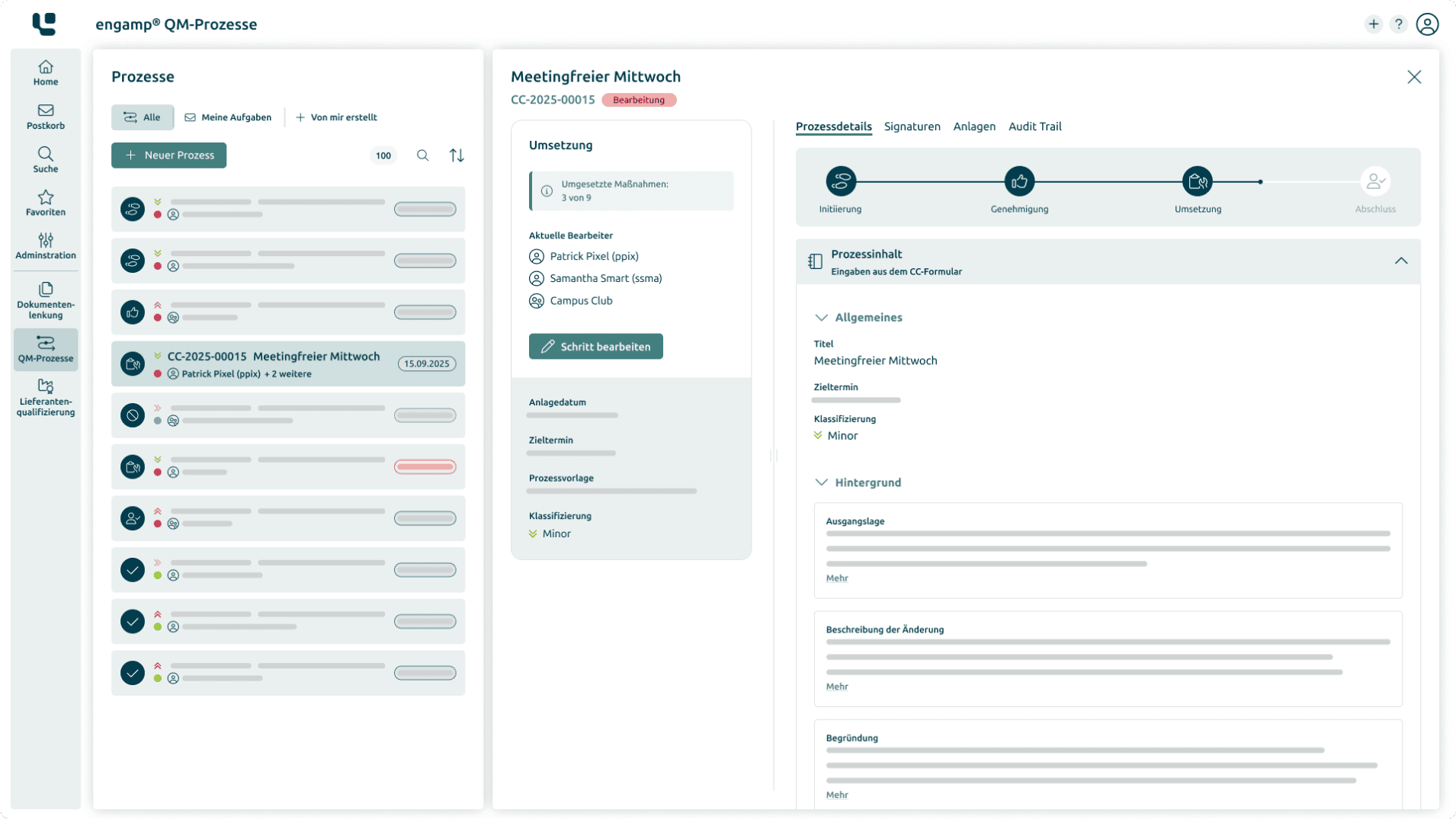
Task: Enable the Meine Aufgaben filter
Action: point(228,117)
